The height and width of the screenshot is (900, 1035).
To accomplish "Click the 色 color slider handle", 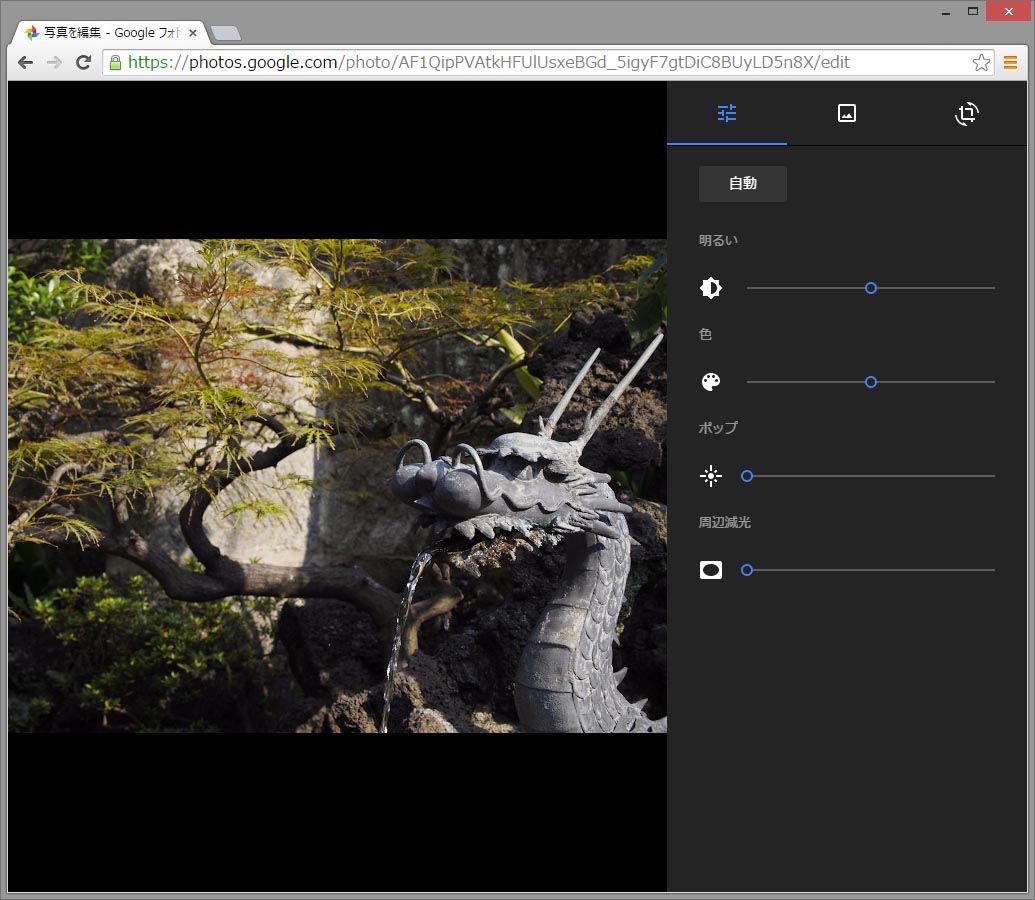I will click(x=871, y=382).
